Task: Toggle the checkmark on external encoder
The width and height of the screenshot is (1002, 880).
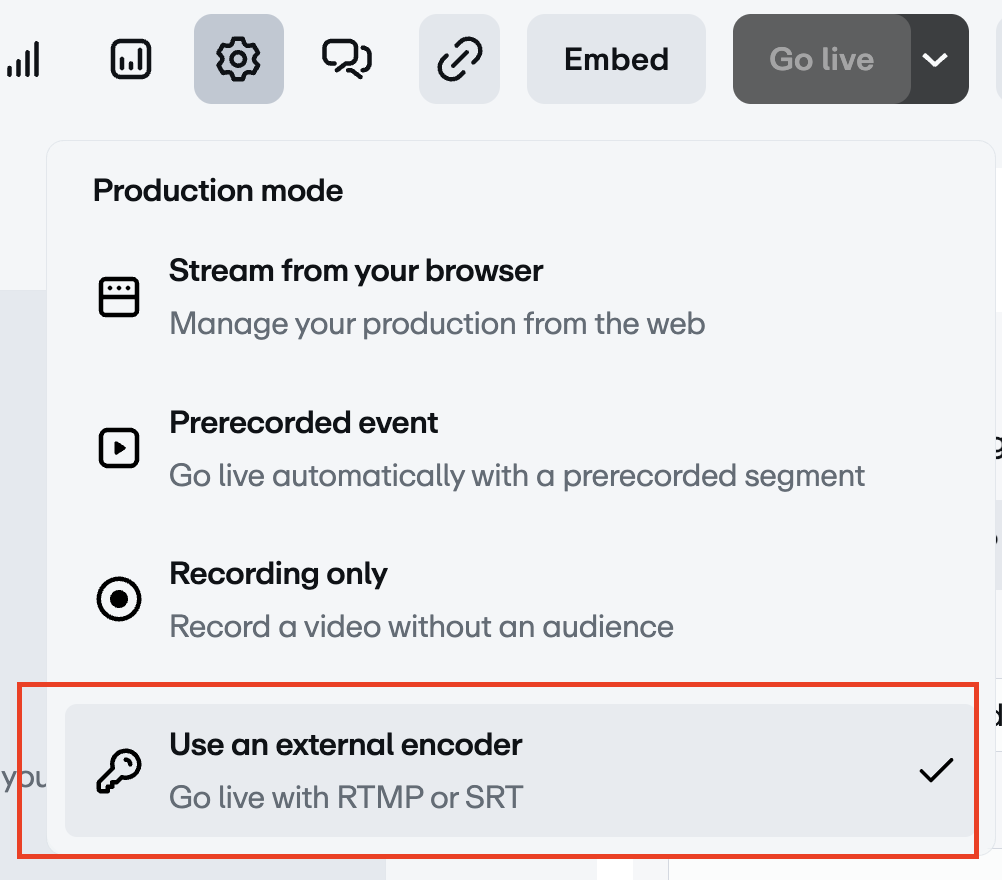Action: click(x=936, y=770)
